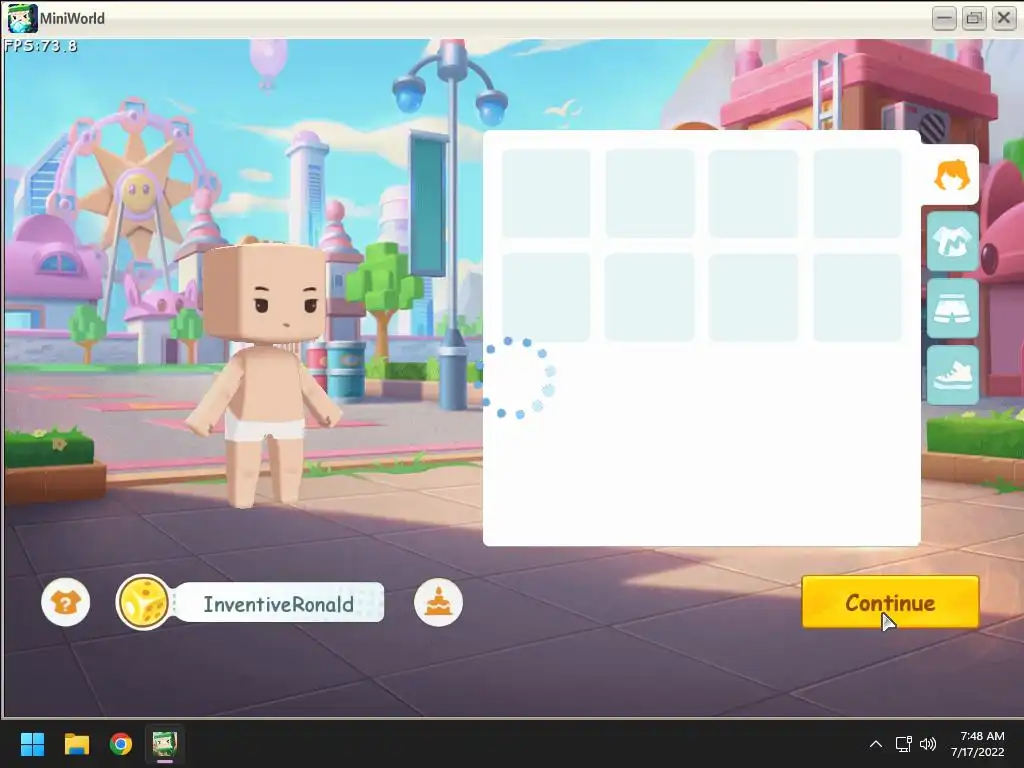Open the hairstyle category tab
This screenshot has height=768, width=1024.
coord(951,175)
